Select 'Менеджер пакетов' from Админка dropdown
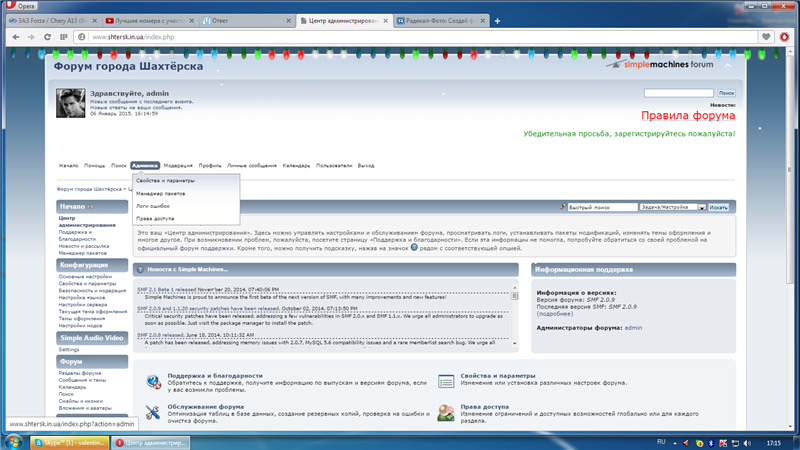The height and width of the screenshot is (450, 800). coord(161,193)
